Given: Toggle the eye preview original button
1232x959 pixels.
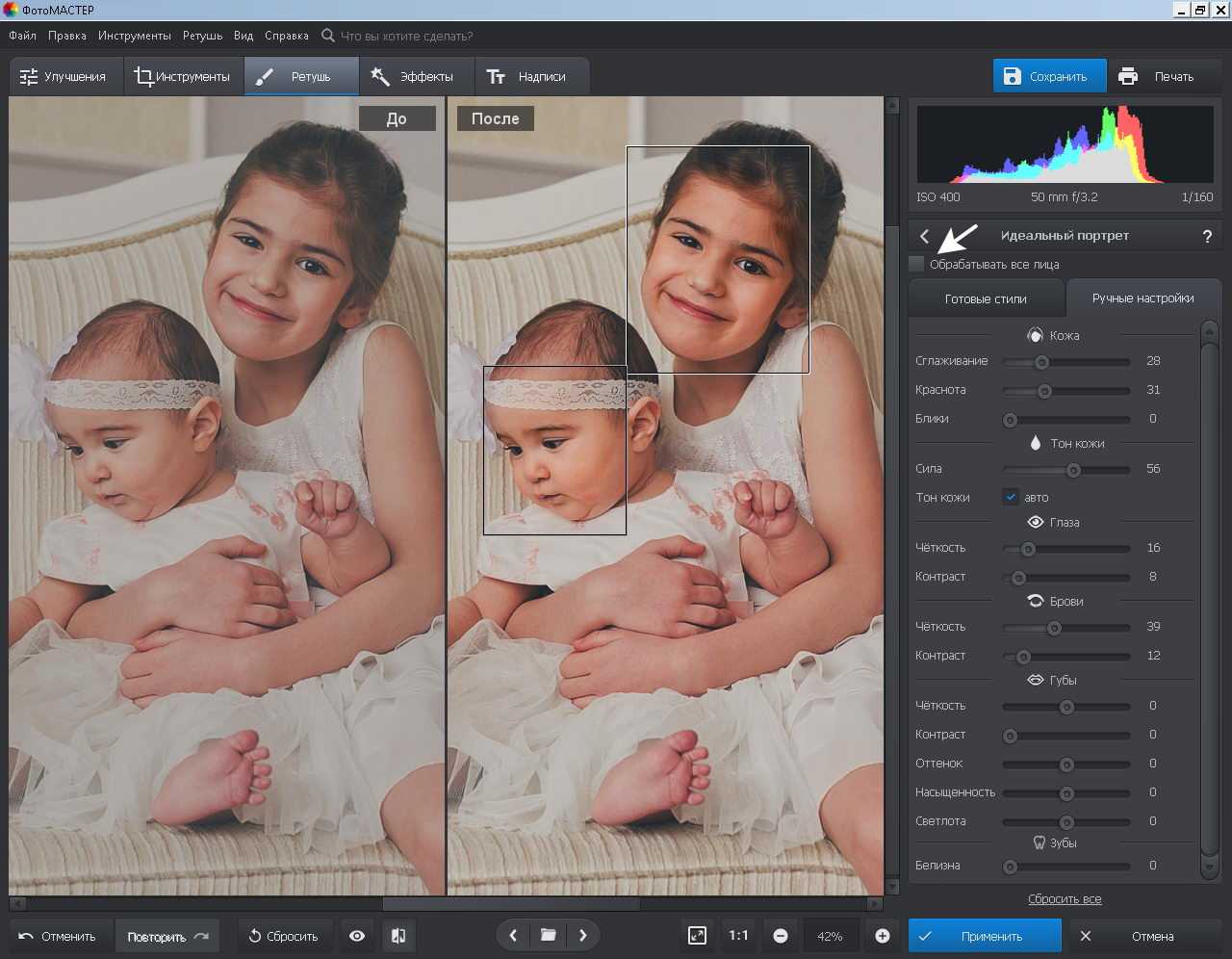Looking at the screenshot, I should point(357,936).
